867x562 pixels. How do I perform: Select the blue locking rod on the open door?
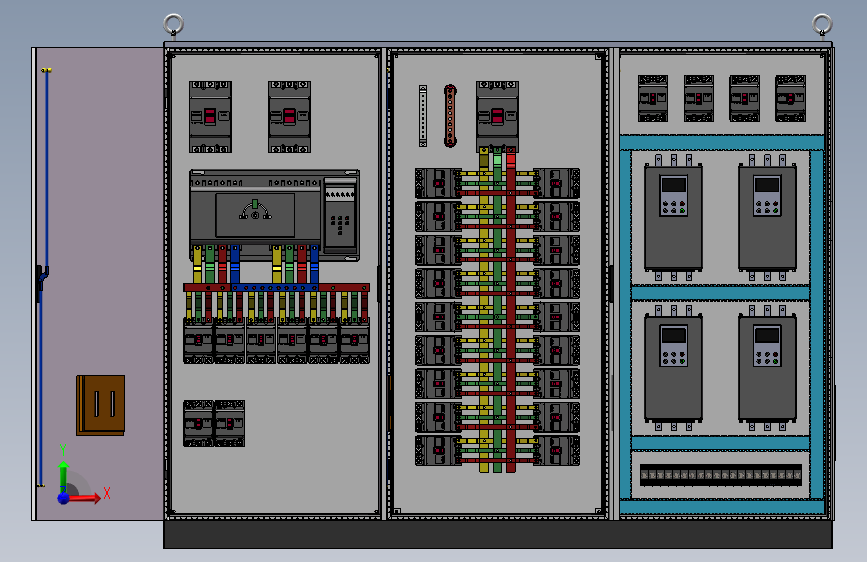point(44,277)
